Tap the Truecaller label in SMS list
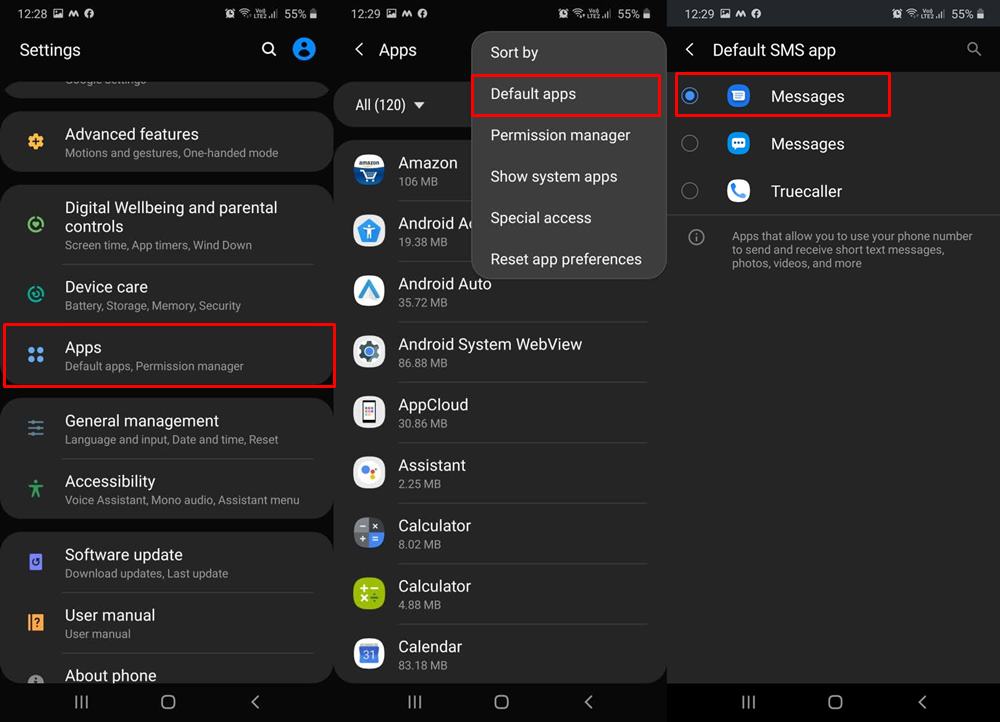 (x=806, y=191)
